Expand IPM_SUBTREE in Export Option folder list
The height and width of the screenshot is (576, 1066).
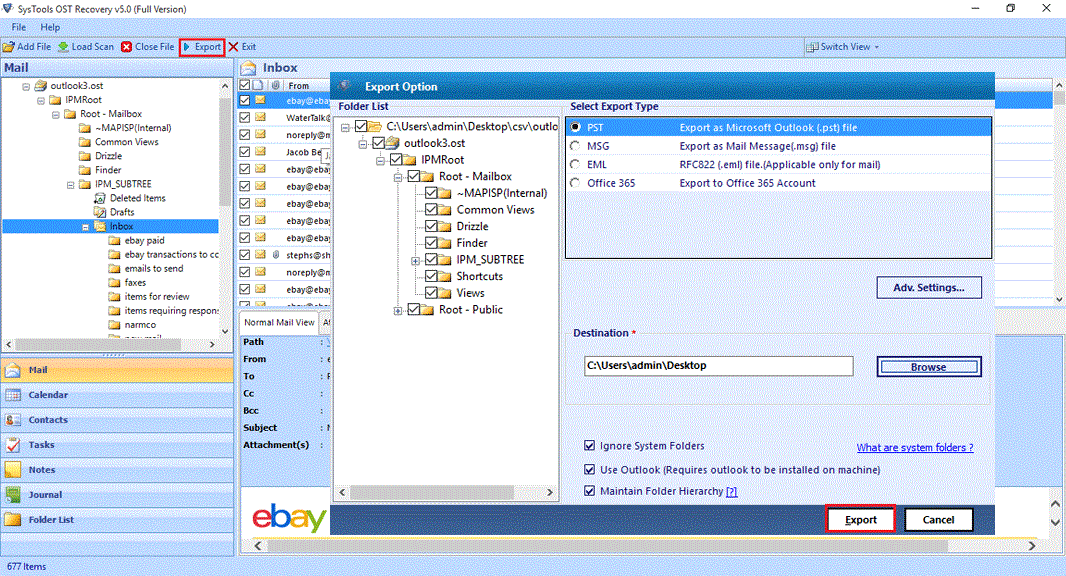[415, 261]
